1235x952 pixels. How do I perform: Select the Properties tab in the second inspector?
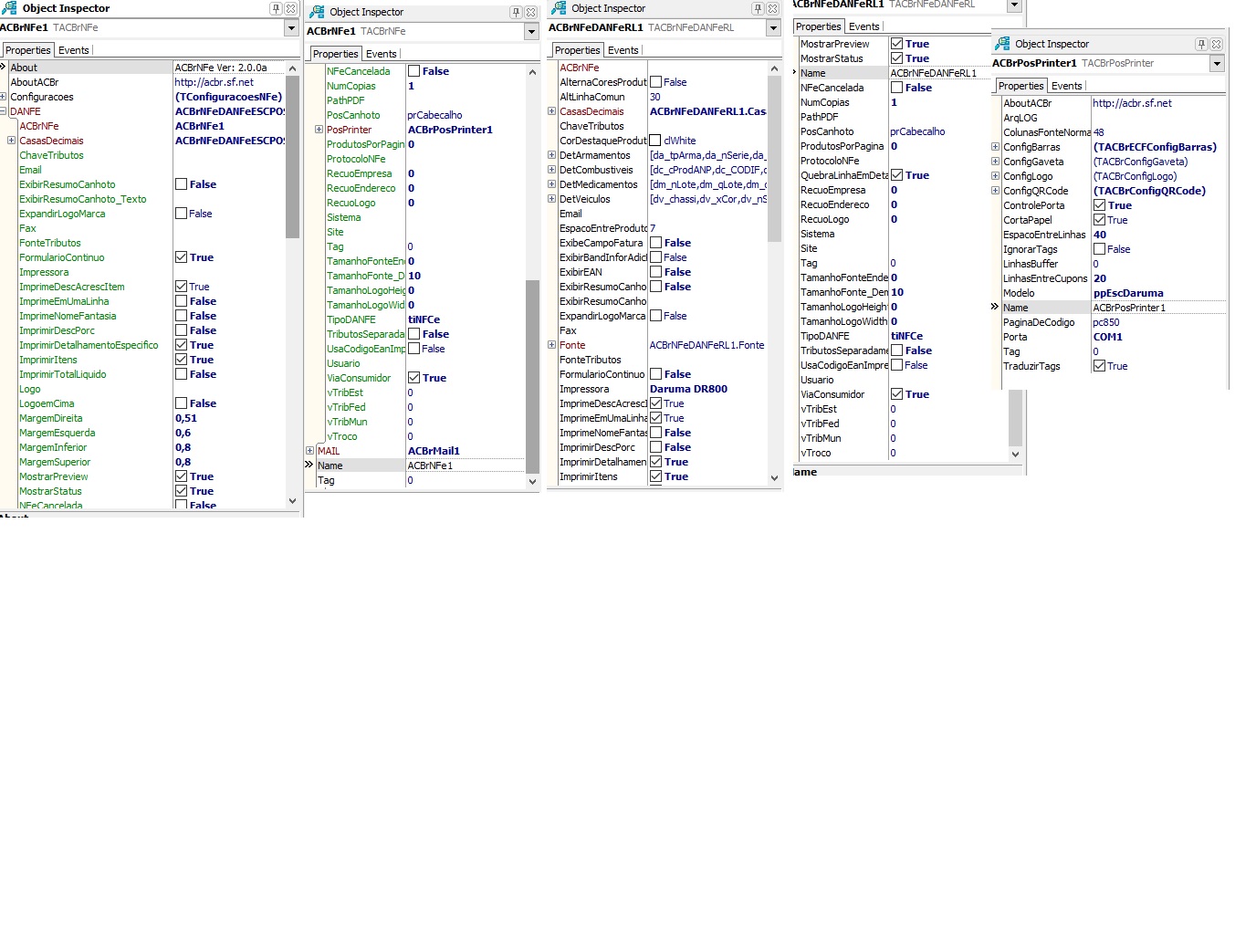coord(335,54)
